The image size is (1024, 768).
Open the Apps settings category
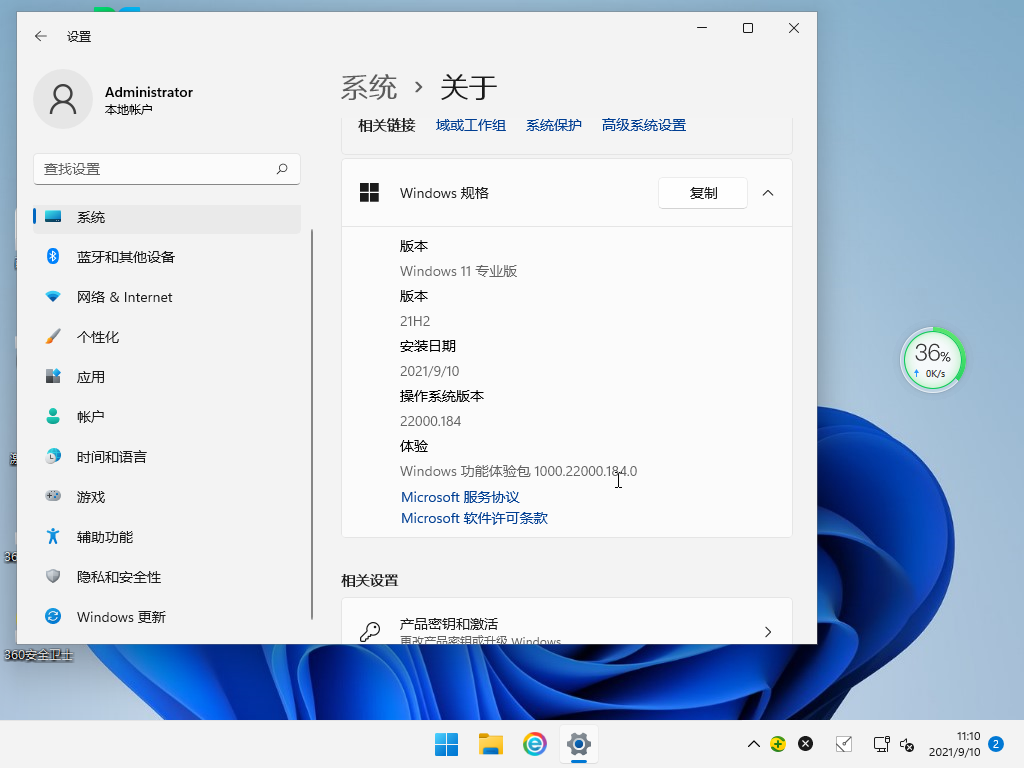coord(90,377)
